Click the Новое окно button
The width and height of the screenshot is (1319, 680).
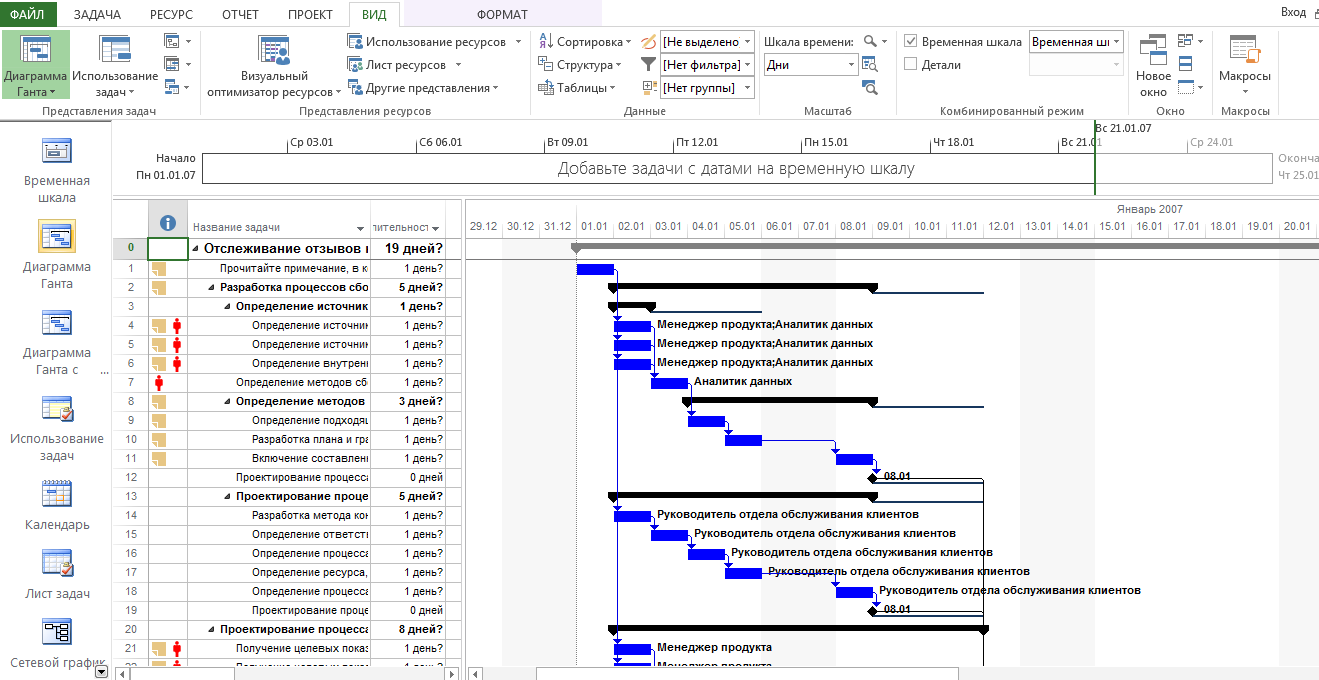[1153, 65]
